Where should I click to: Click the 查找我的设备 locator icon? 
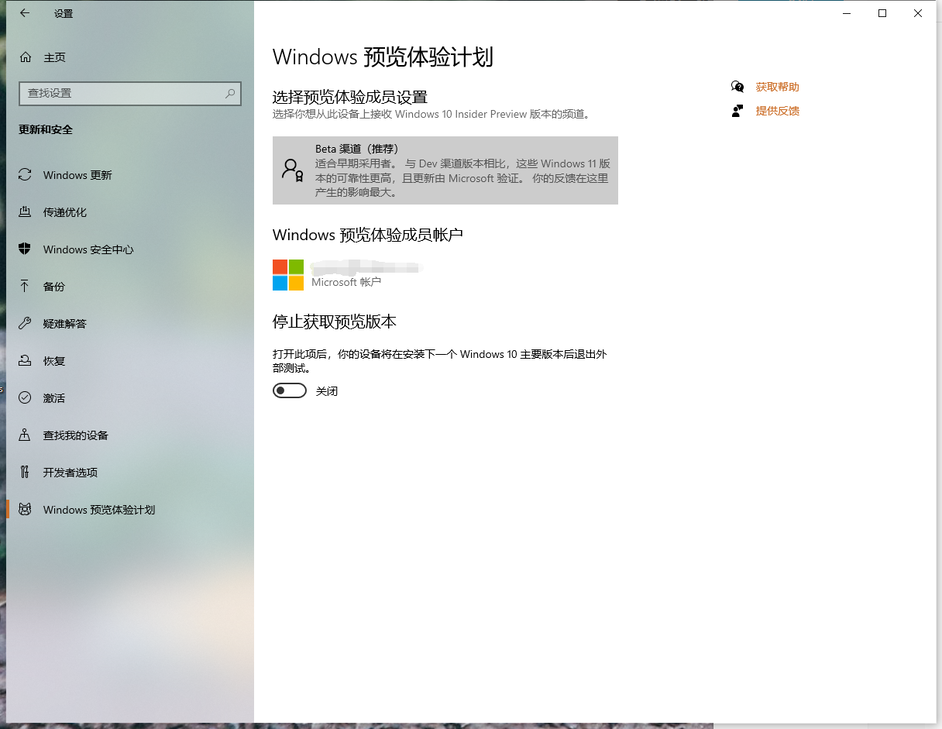coord(25,435)
